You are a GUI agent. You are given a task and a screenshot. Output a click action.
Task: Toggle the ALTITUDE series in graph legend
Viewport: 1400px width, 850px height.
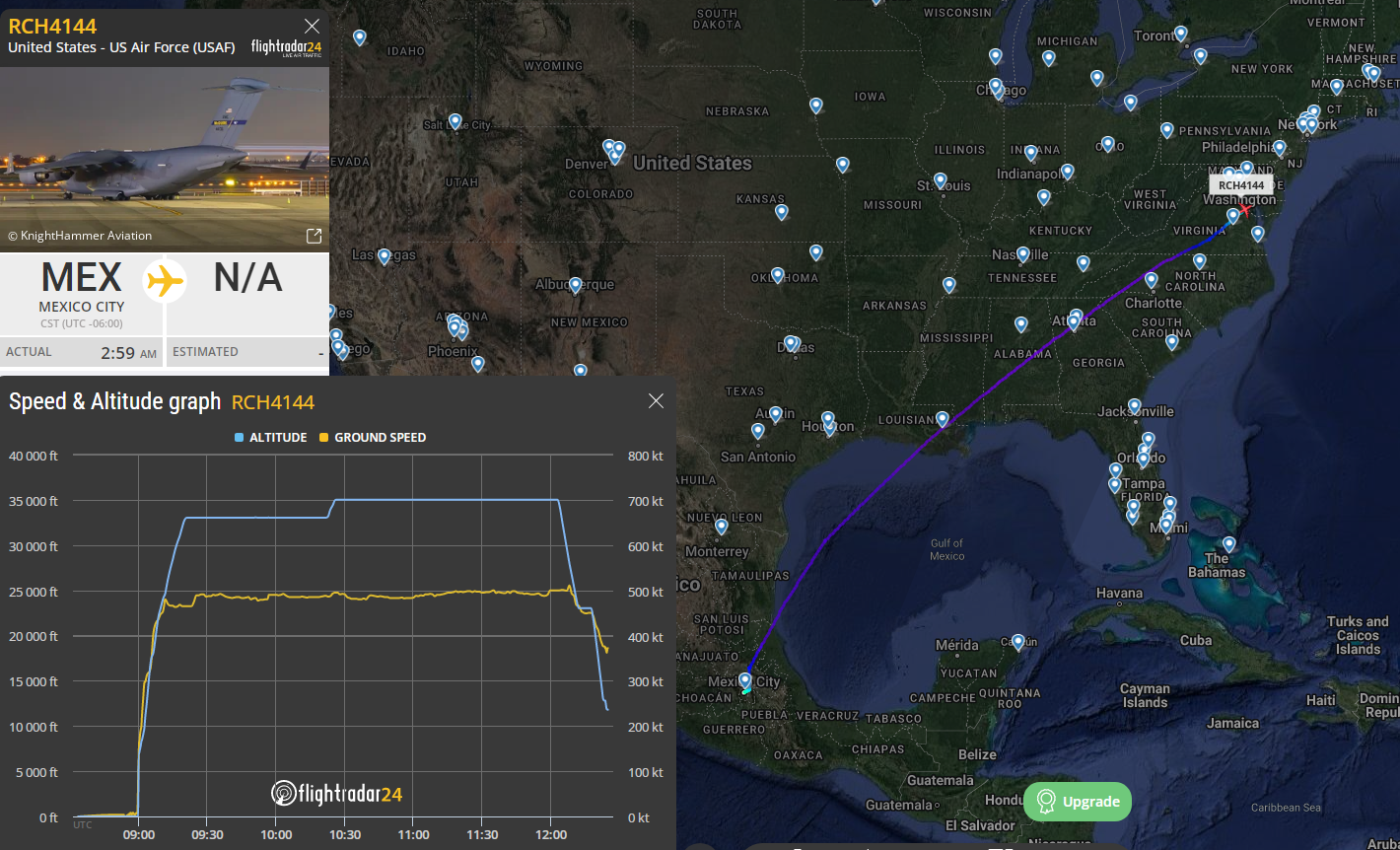271,437
